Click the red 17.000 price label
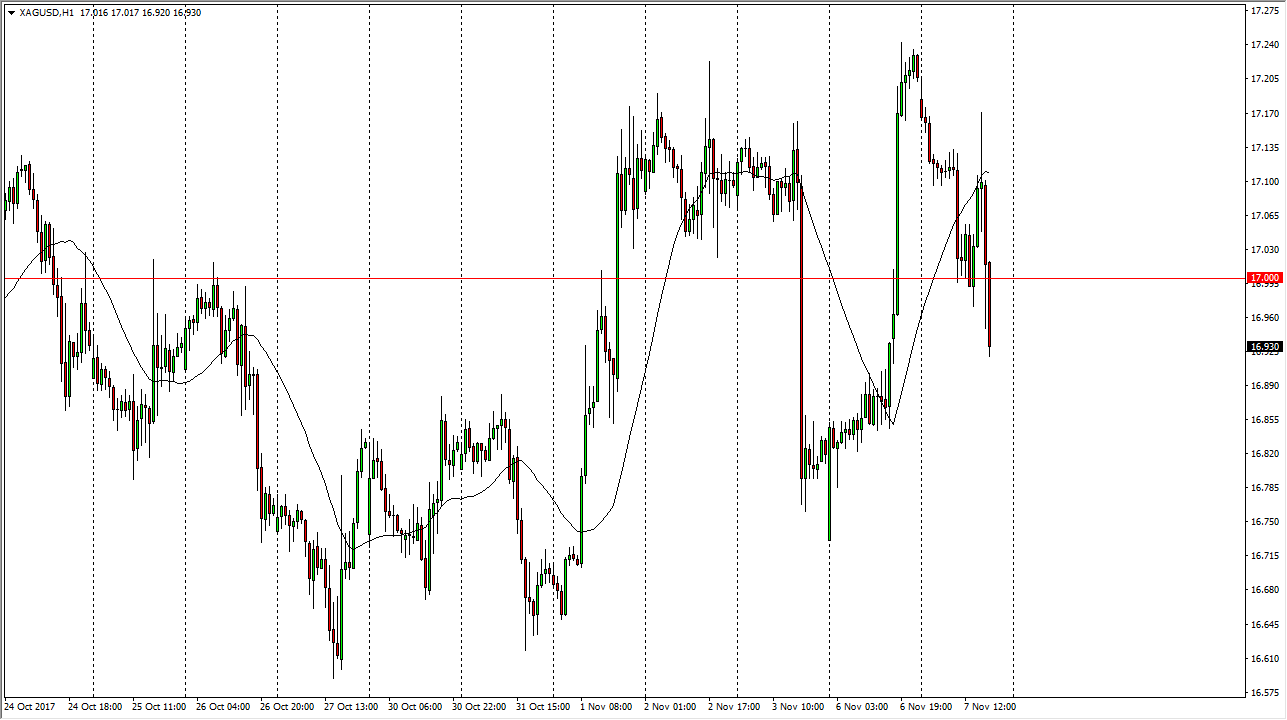Image resolution: width=1287 pixels, height=720 pixels. click(1264, 278)
